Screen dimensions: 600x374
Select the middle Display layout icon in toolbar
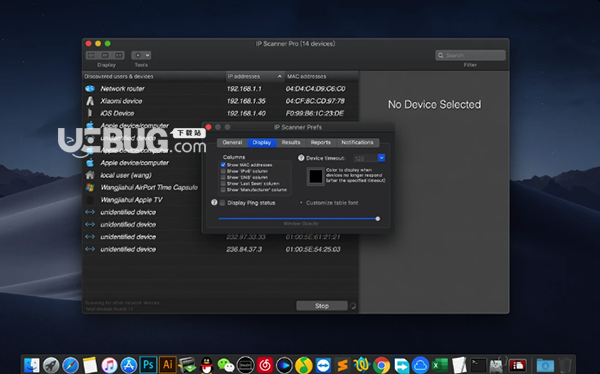point(105,56)
